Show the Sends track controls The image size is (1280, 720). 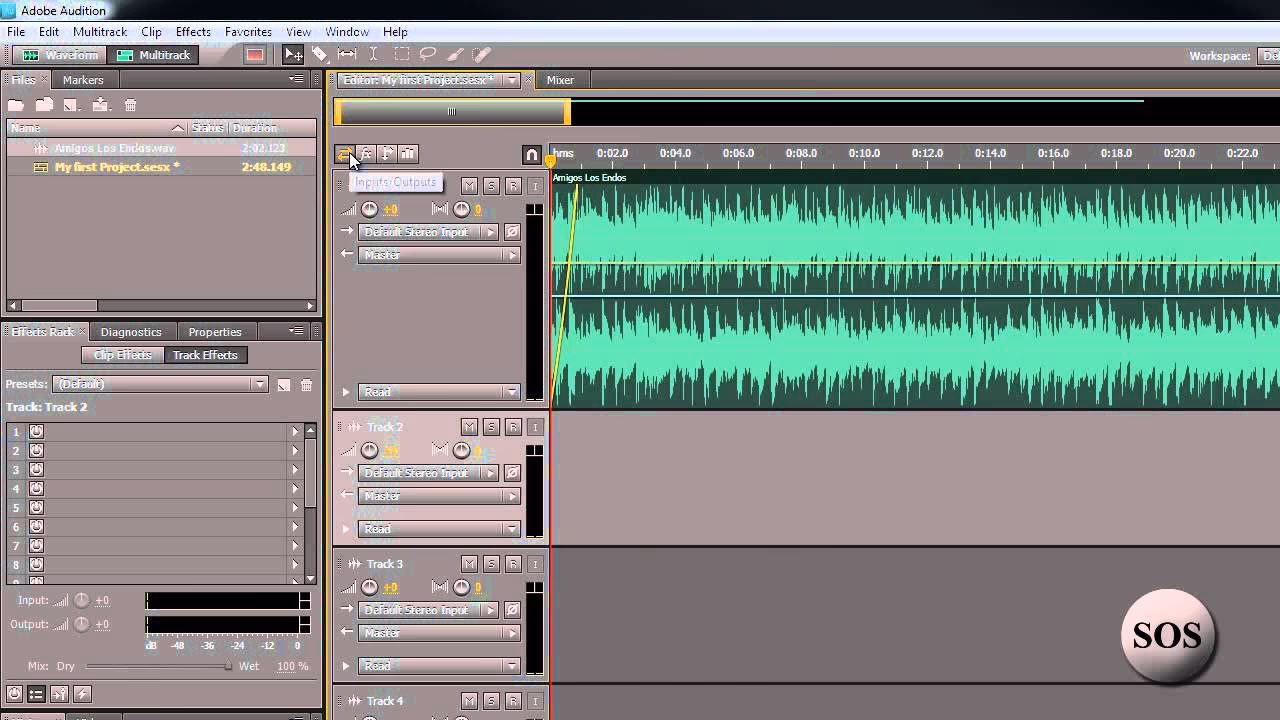click(387, 153)
